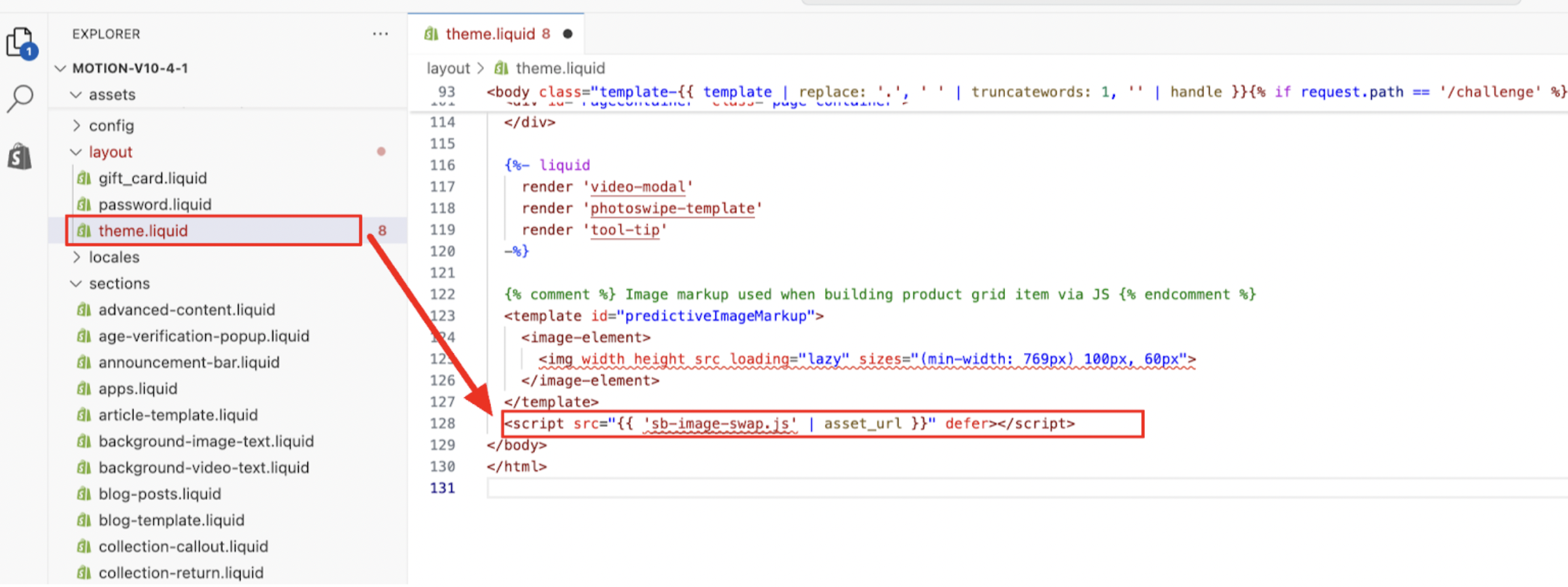Viewport: 1568px width, 587px height.
Task: Click file icon of gift_card.liquid
Action: coord(84,178)
